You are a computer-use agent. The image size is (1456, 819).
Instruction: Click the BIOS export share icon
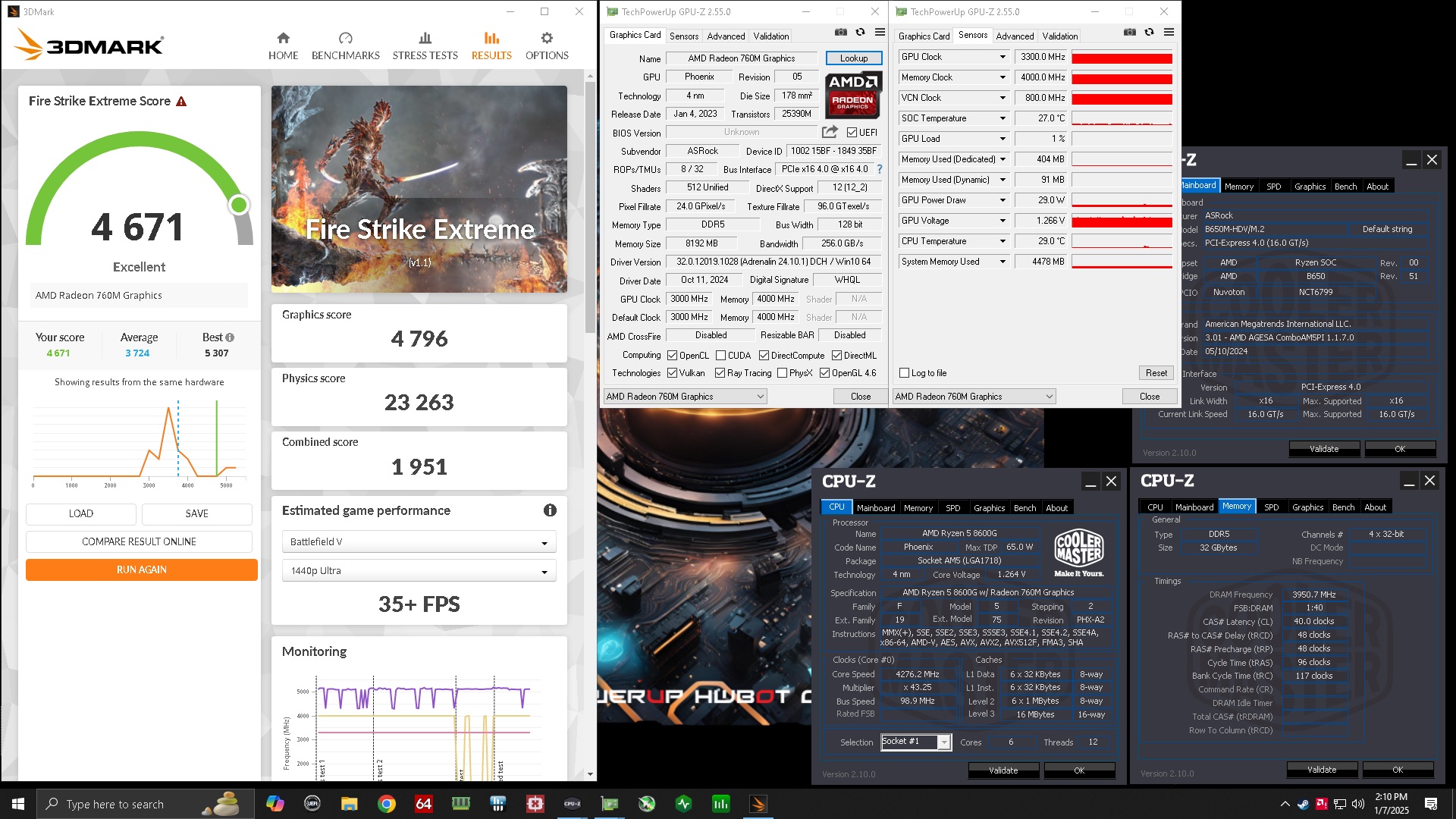point(830,132)
